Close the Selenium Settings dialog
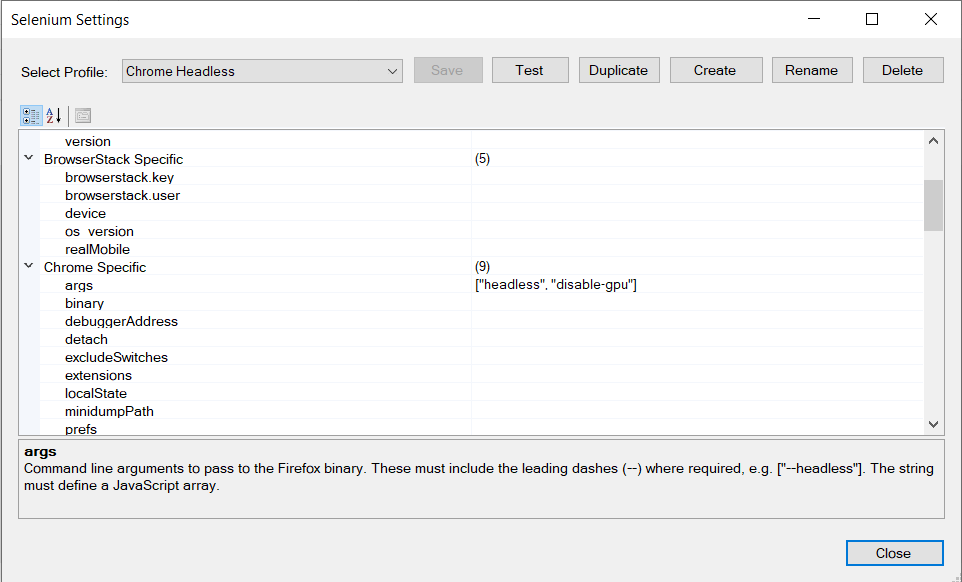 pyautogui.click(x=894, y=552)
